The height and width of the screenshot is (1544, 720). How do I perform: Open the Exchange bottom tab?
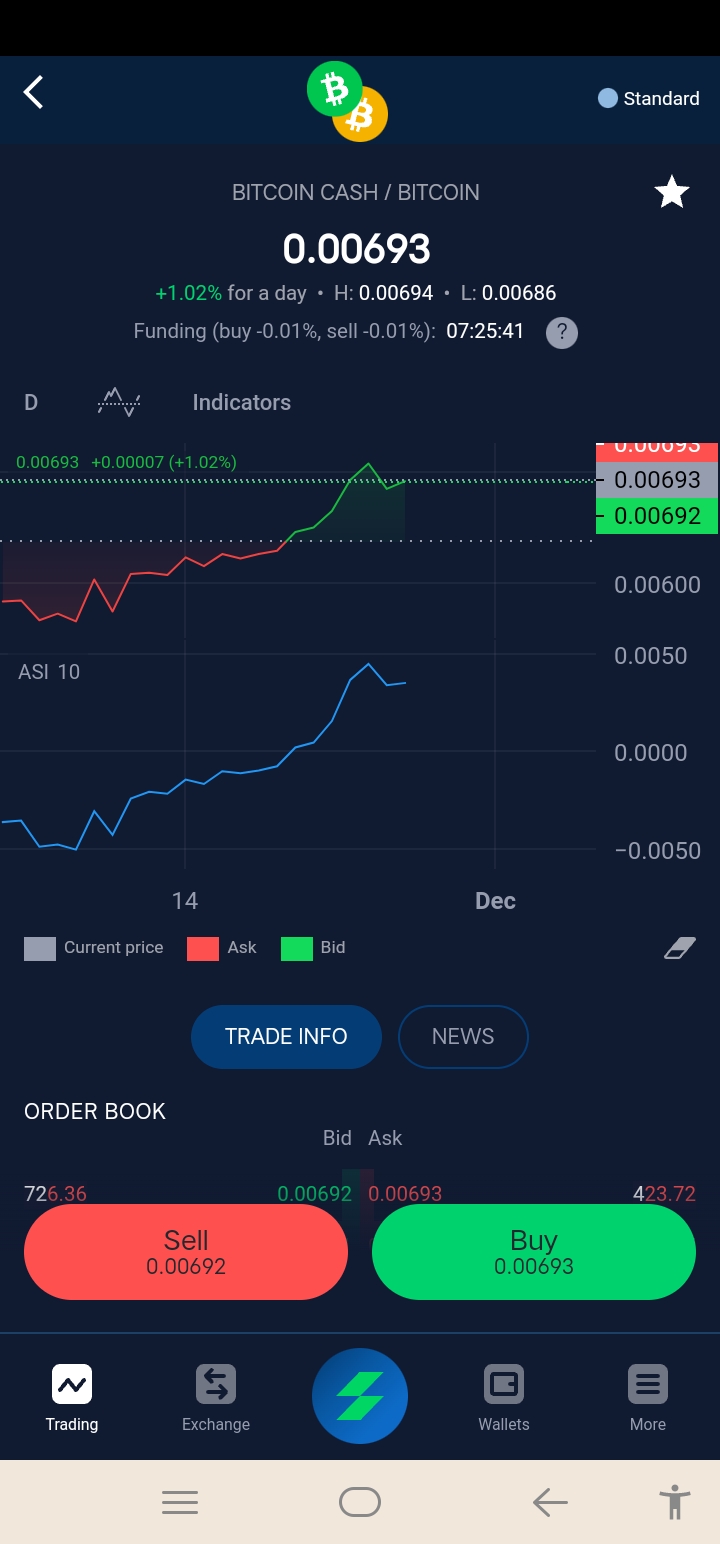pyautogui.click(x=216, y=1398)
